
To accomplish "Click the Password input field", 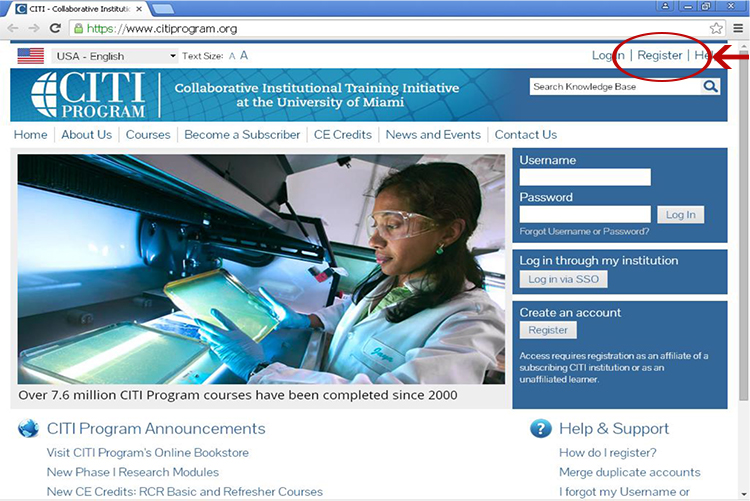I will [585, 214].
